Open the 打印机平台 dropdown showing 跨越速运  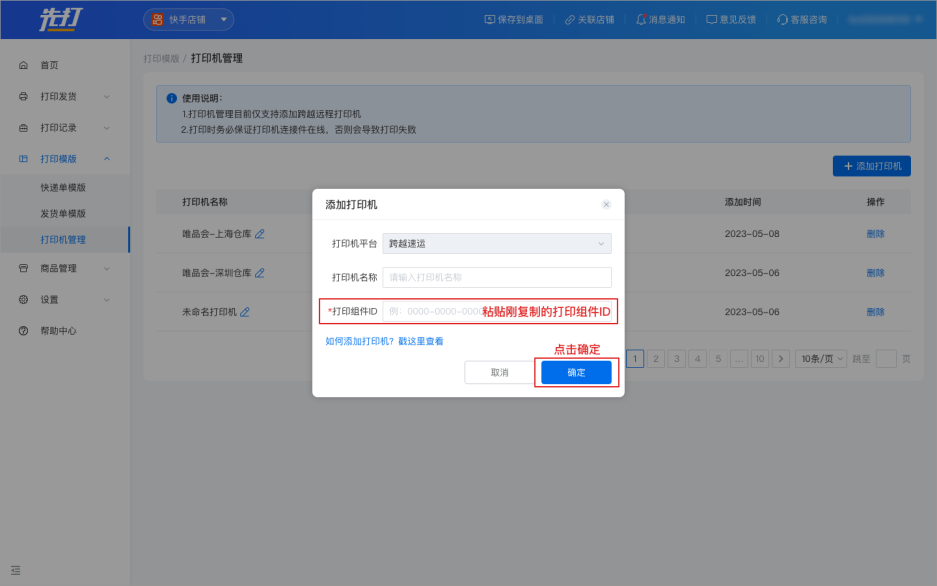pyautogui.click(x=497, y=243)
